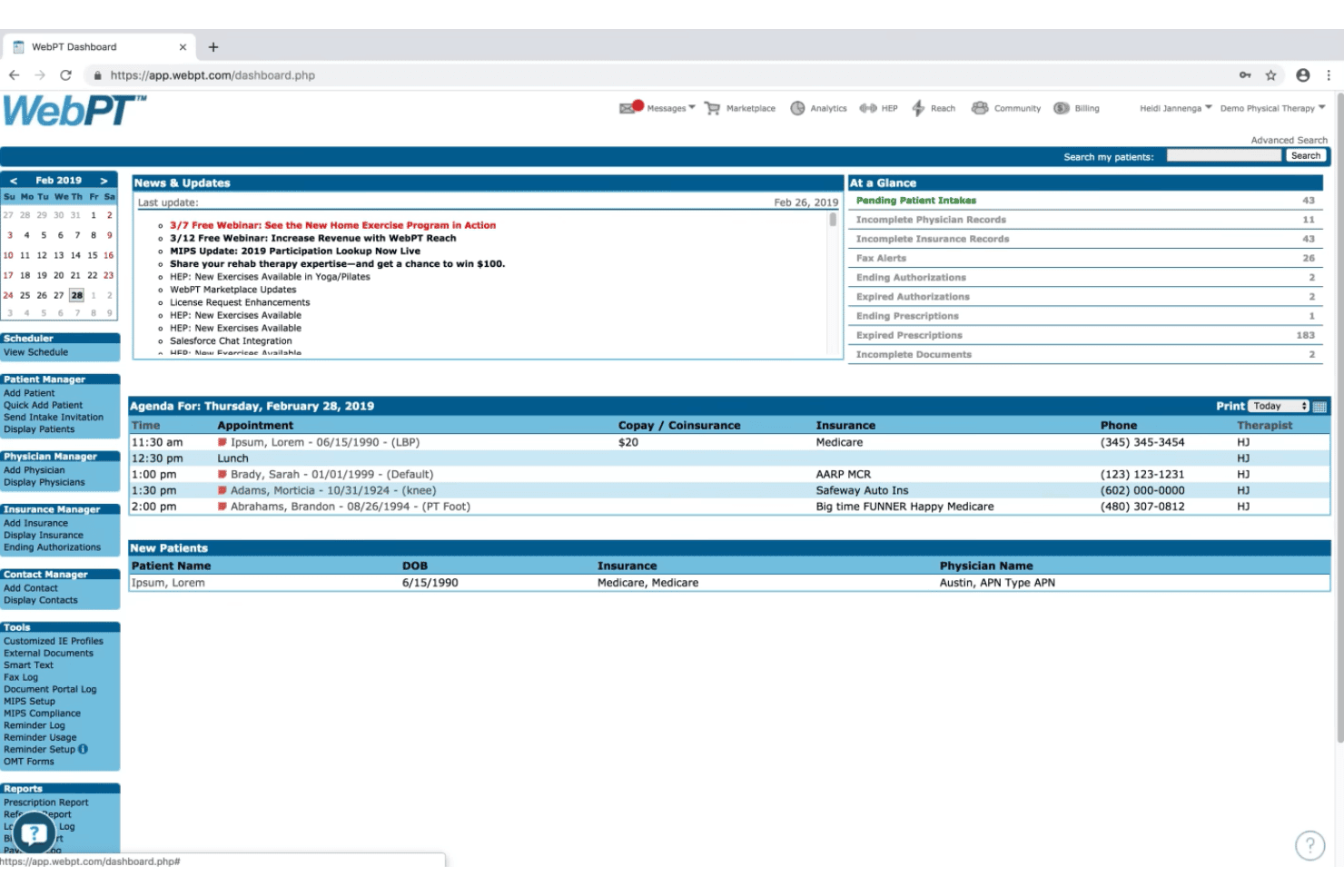Open the Today agenda date dropdown
The width and height of the screenshot is (1344, 896).
tap(1279, 407)
